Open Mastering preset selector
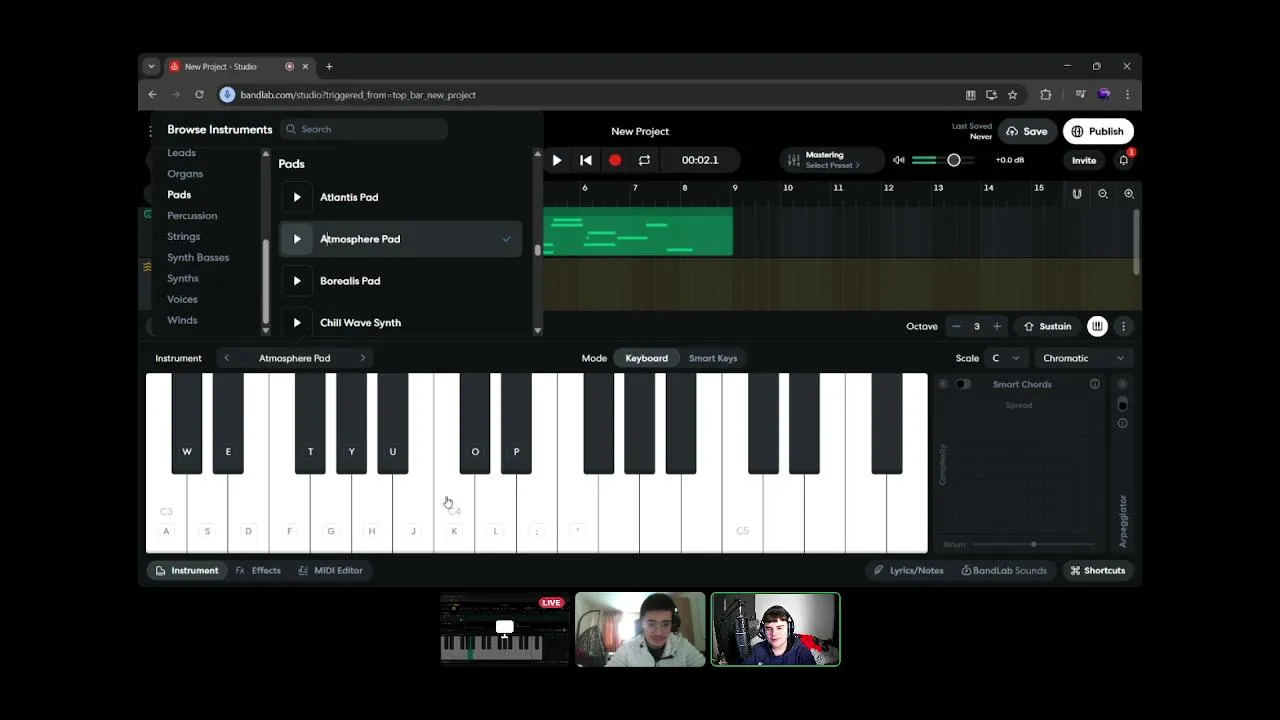 (x=831, y=160)
